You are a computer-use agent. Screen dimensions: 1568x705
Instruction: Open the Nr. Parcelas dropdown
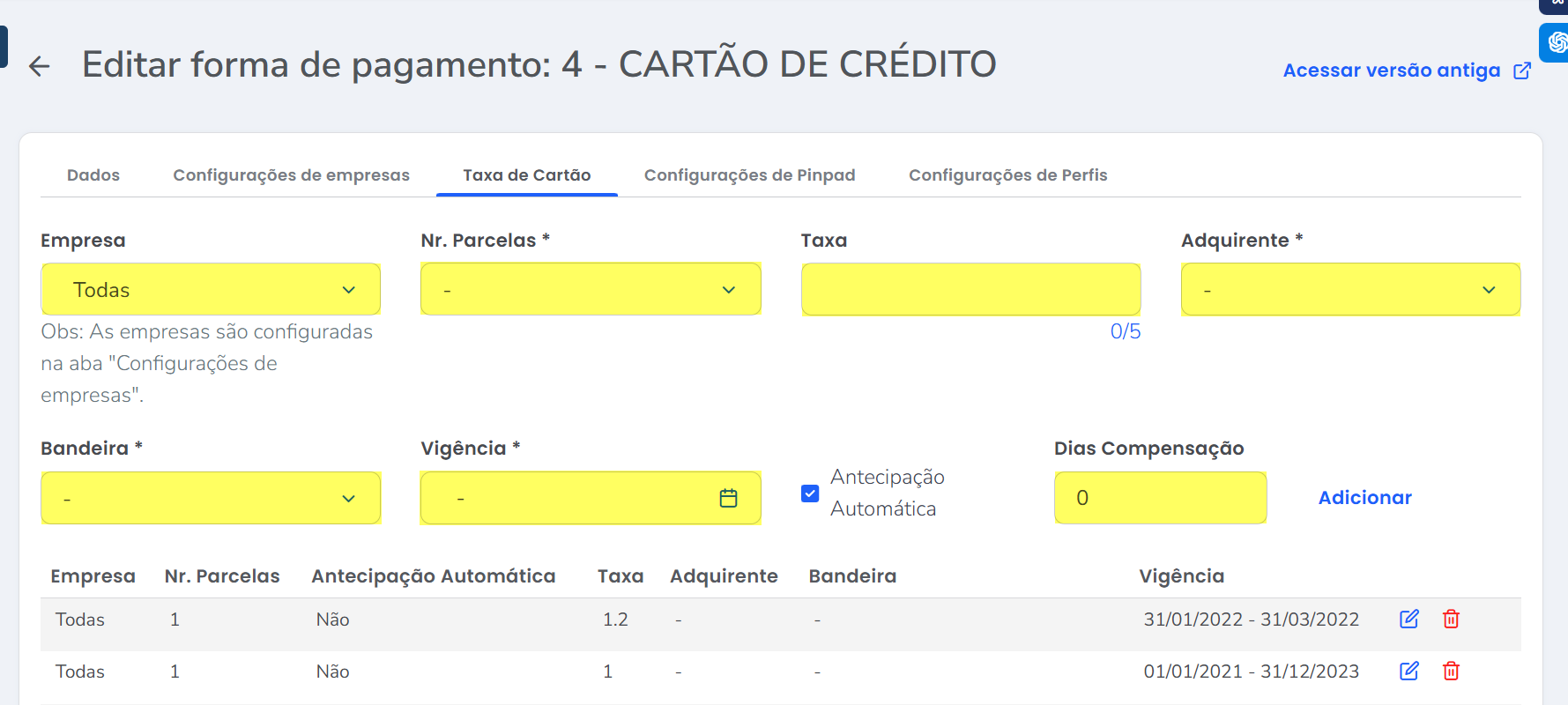(591, 290)
